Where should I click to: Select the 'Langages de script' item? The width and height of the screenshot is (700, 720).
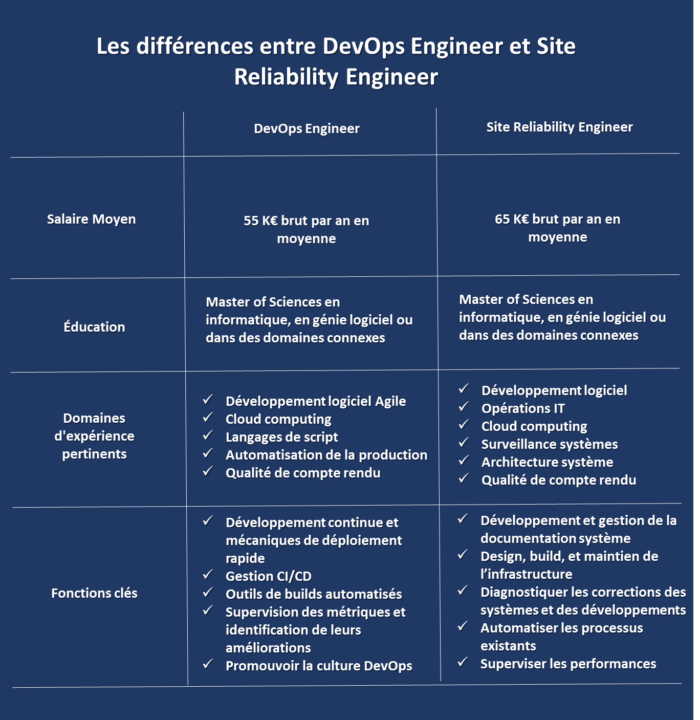(282, 437)
